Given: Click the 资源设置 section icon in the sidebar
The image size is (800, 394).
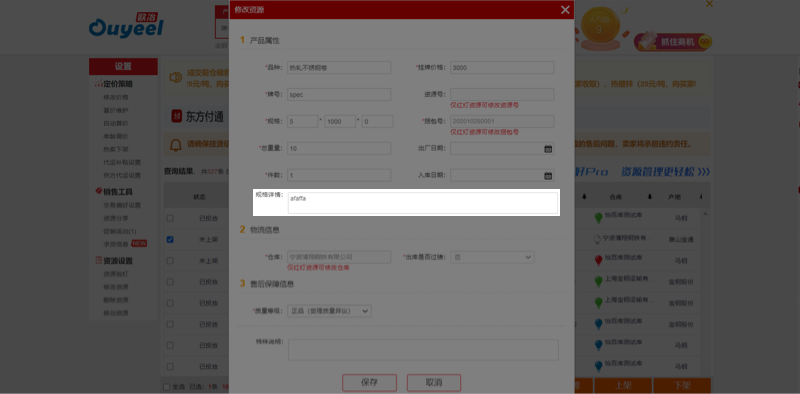Looking at the screenshot, I should [x=98, y=260].
